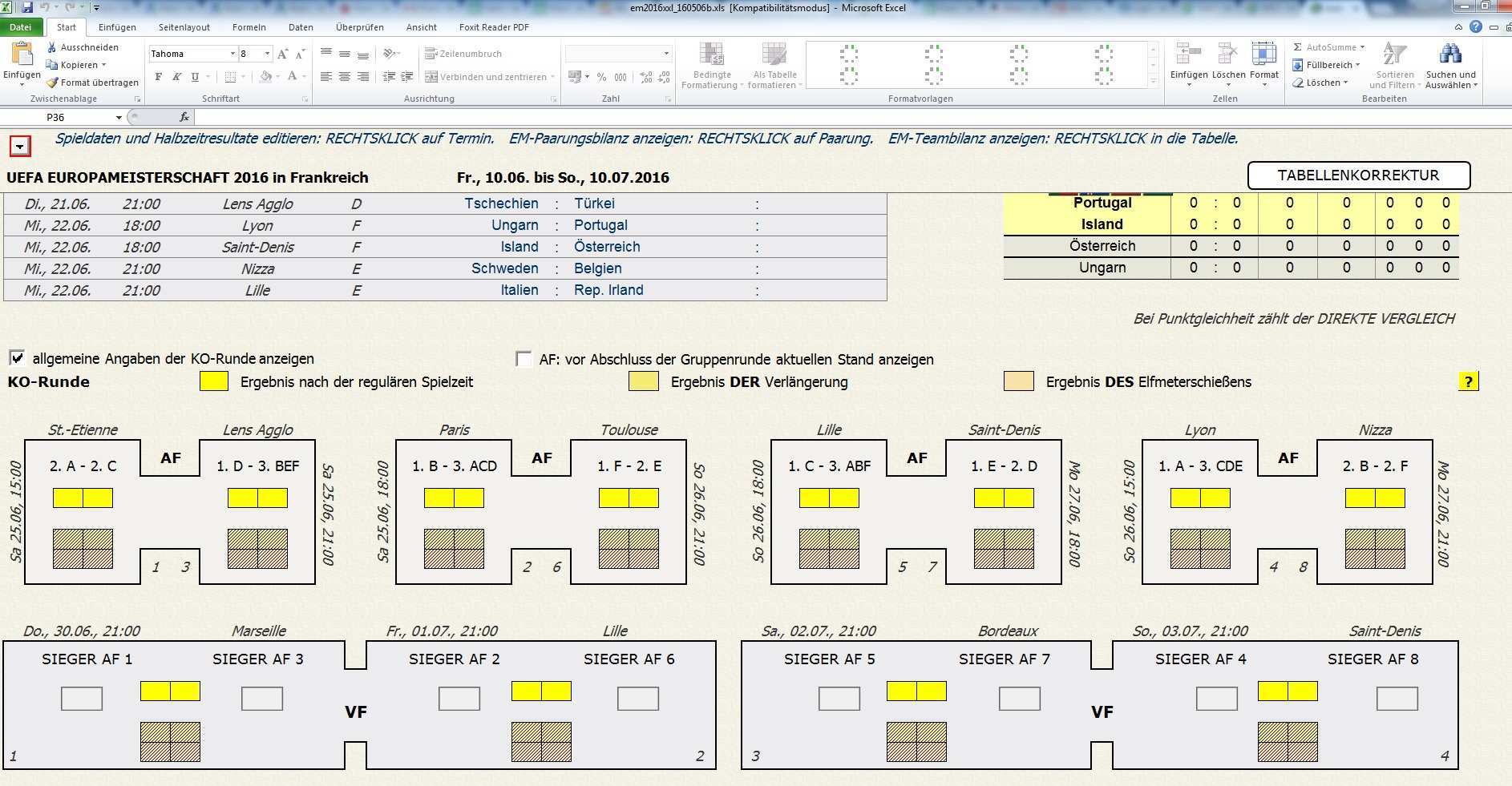This screenshot has height=786, width=1512.
Task: Click Format übertragen paintbrush icon
Action: point(52,83)
